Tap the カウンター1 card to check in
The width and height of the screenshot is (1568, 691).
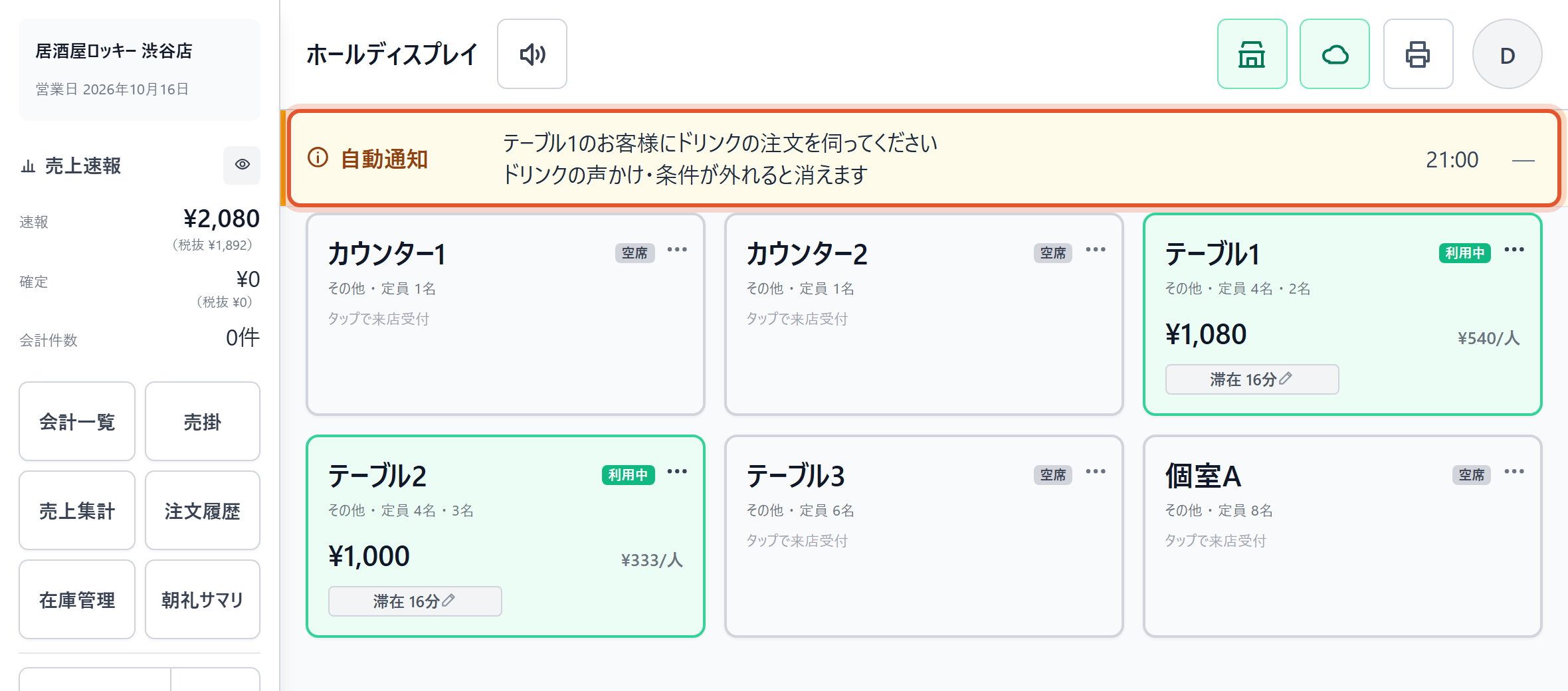click(x=505, y=314)
